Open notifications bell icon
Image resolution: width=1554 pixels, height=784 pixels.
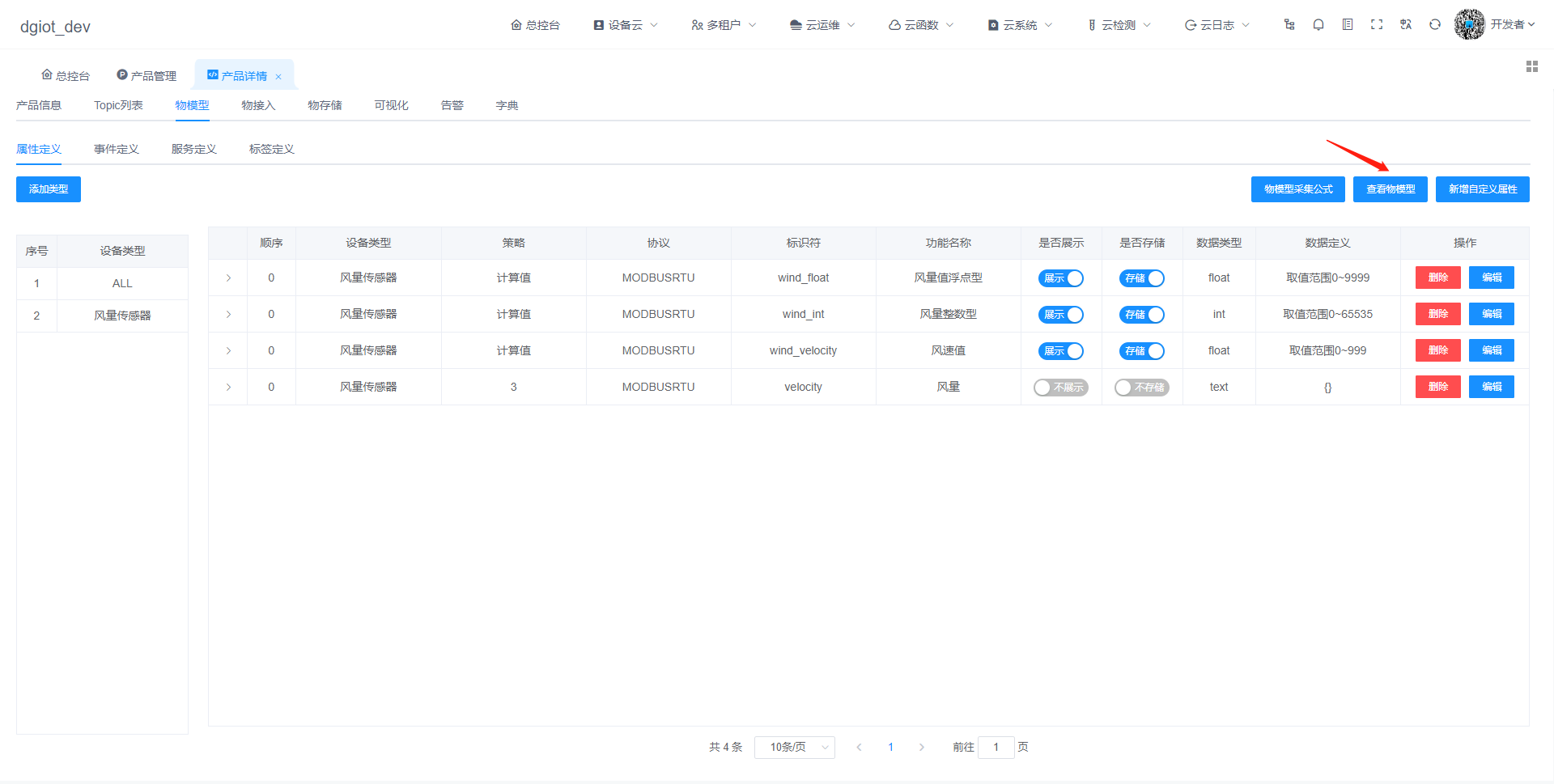1318,25
